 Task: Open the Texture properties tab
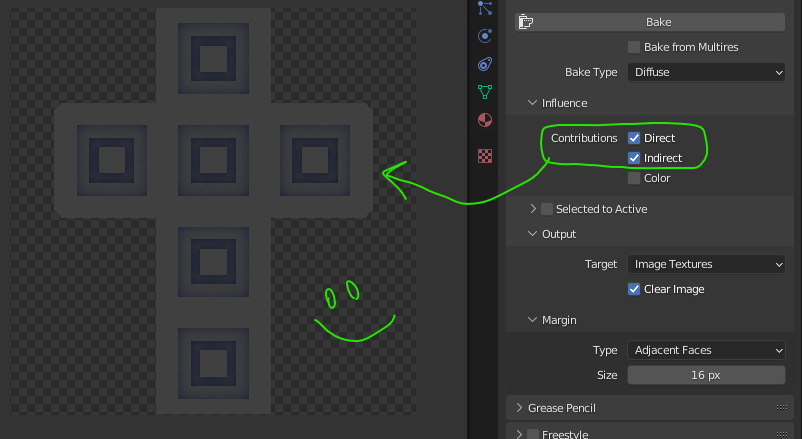click(x=485, y=156)
